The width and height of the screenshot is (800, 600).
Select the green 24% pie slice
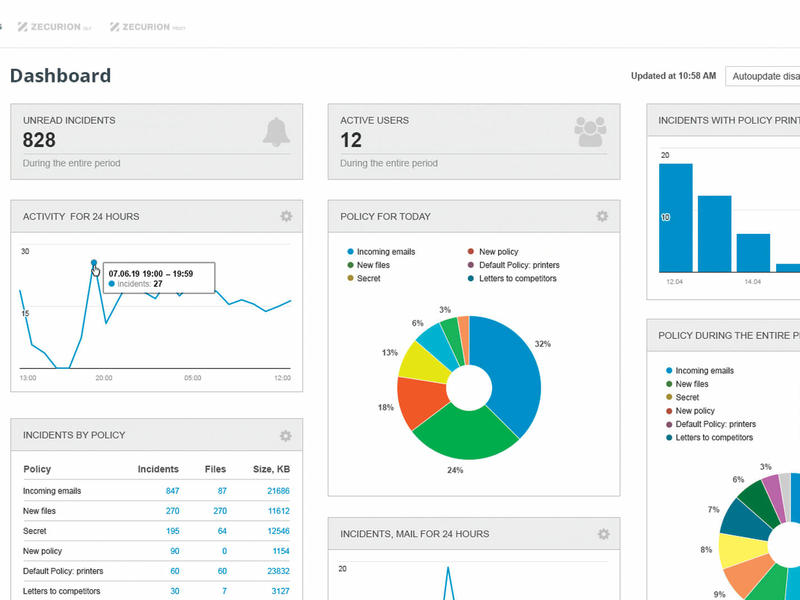click(460, 435)
